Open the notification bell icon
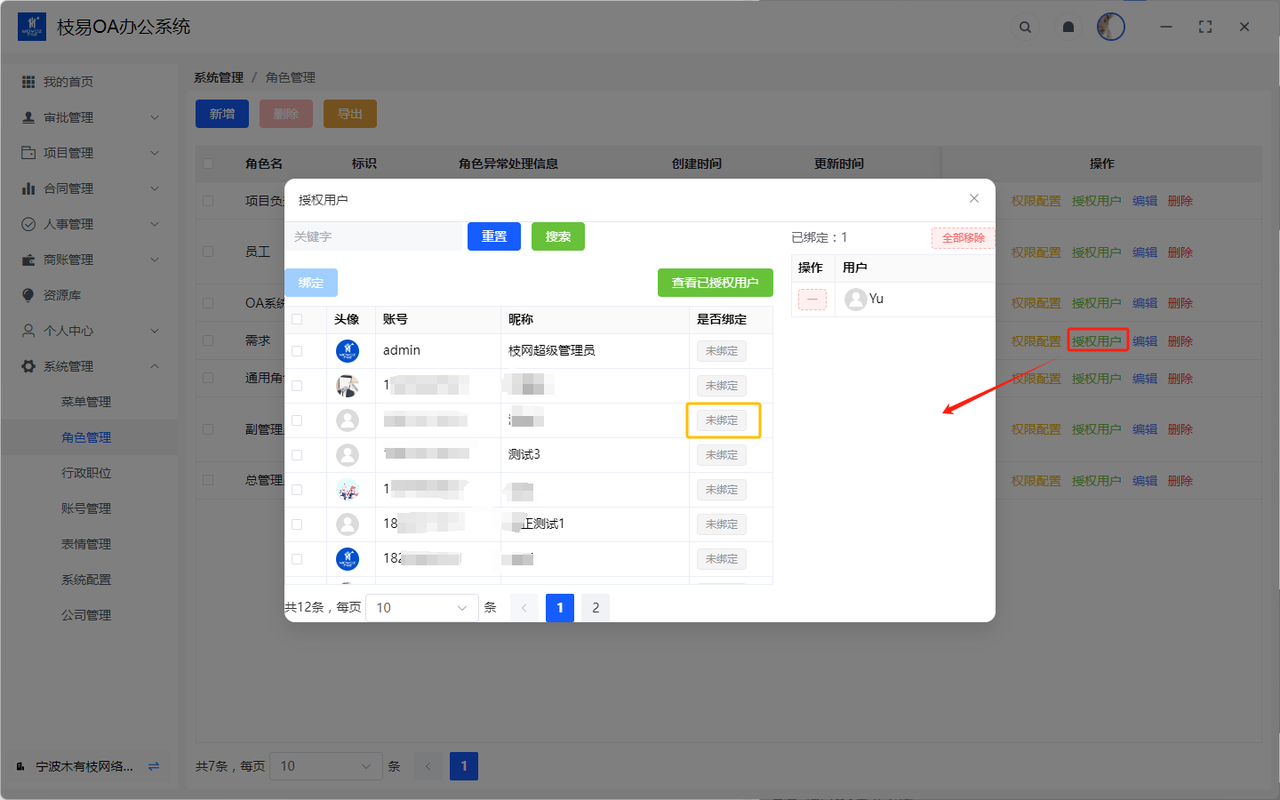 (x=1068, y=27)
